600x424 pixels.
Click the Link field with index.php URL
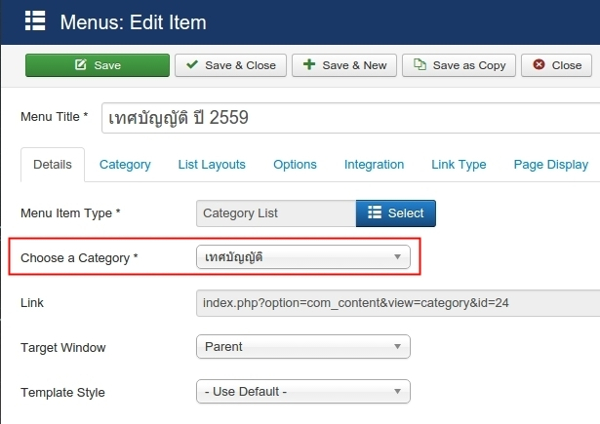point(398,303)
